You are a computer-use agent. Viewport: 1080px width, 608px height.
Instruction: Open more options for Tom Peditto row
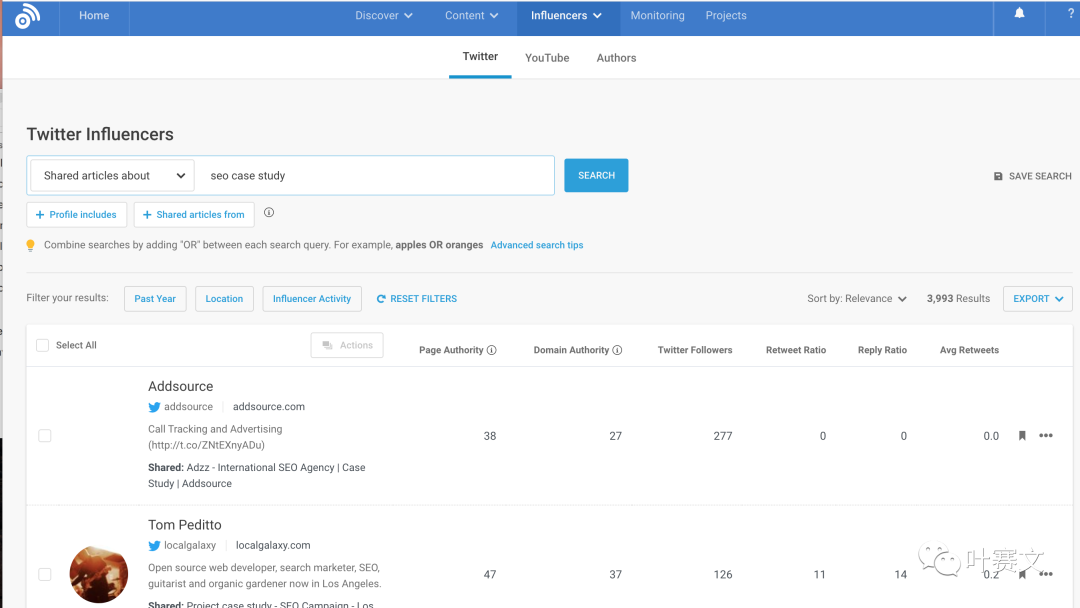[x=1046, y=574]
